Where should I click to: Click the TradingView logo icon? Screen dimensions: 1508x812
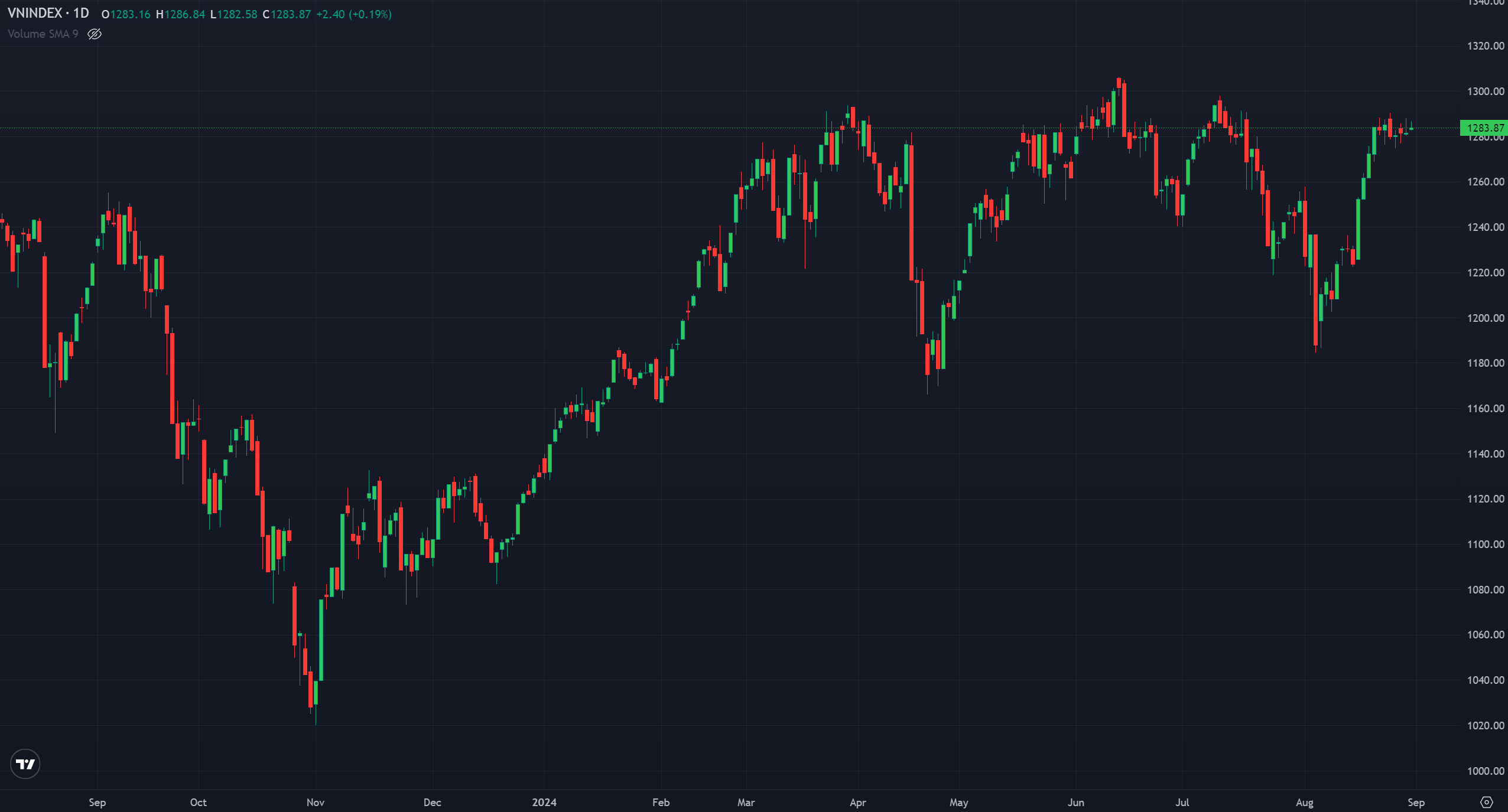[25, 764]
